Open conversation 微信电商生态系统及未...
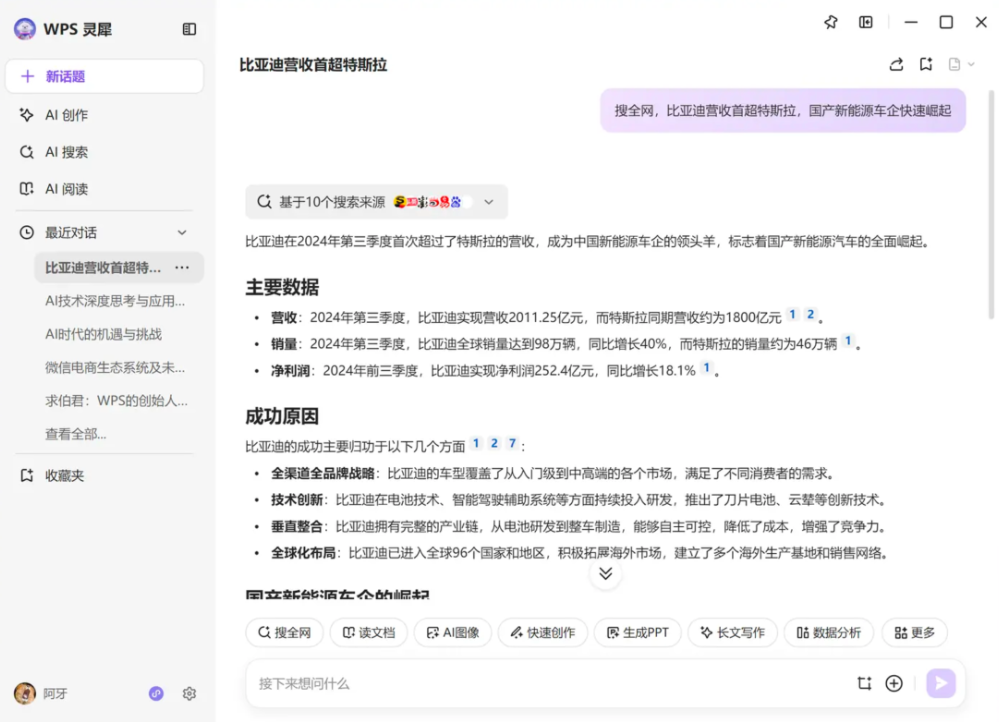The image size is (999, 722). pyautogui.click(x=115, y=367)
